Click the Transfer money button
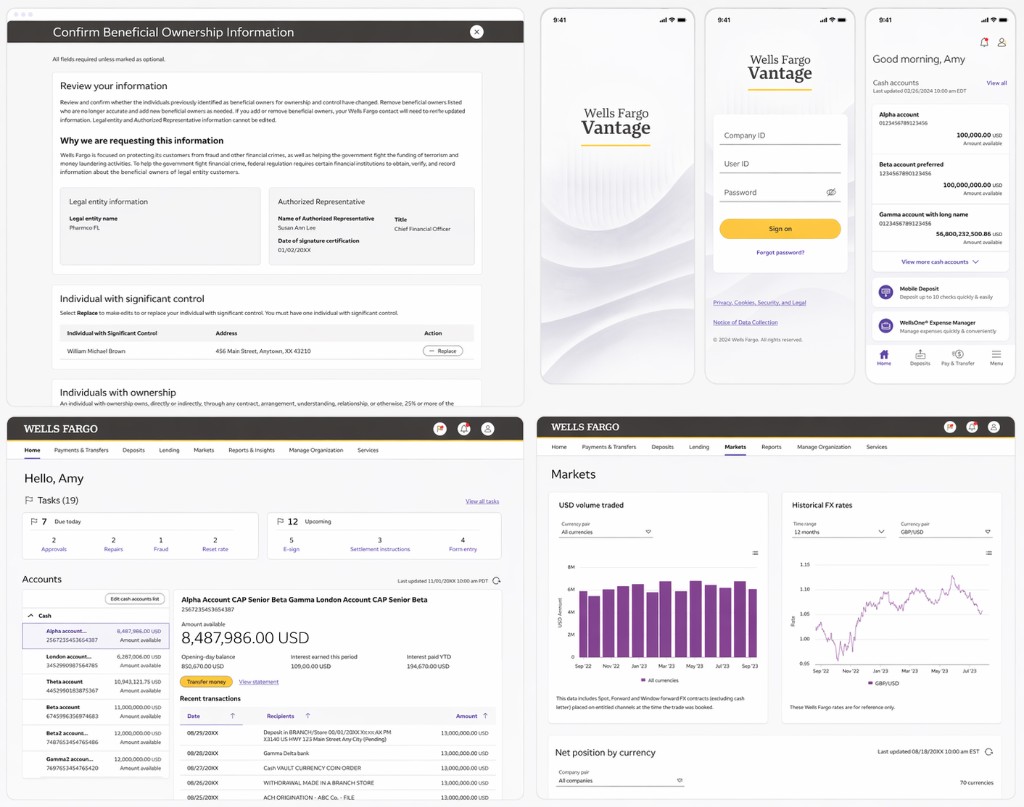Screen dimensions: 1024x807 pos(206,682)
